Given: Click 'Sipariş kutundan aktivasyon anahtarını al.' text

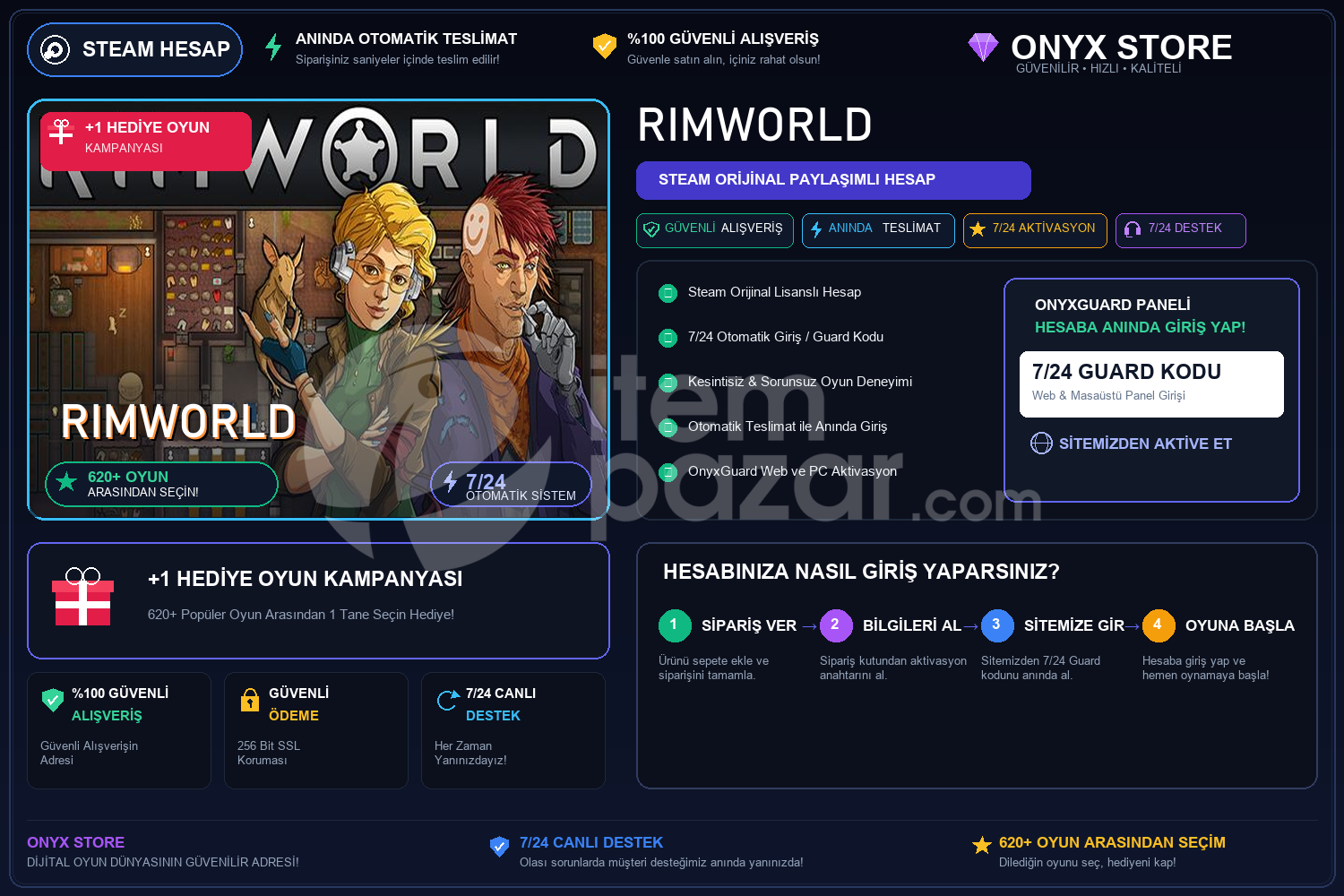Looking at the screenshot, I should click(893, 668).
